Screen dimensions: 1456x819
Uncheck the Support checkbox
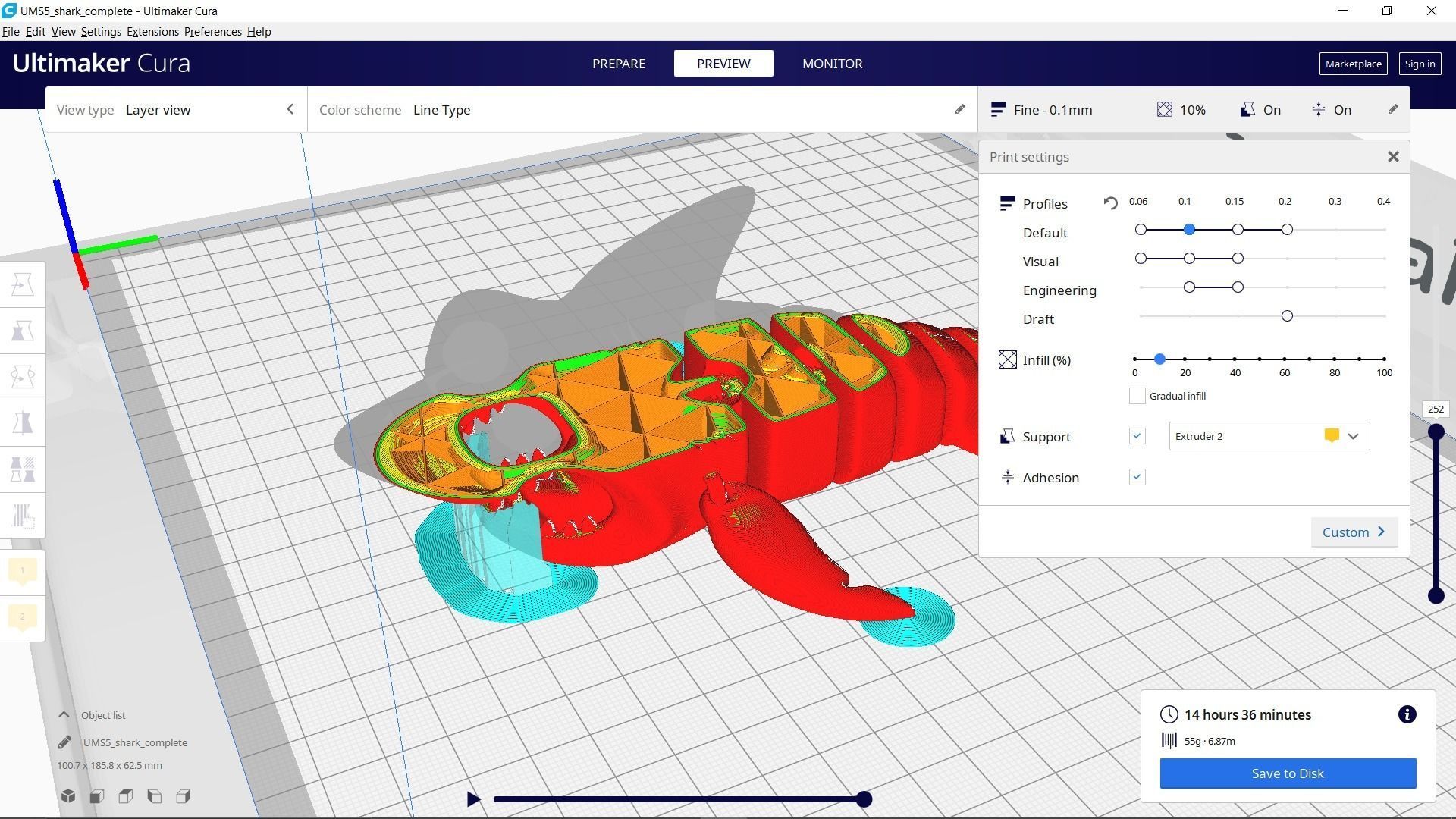pyautogui.click(x=1137, y=436)
